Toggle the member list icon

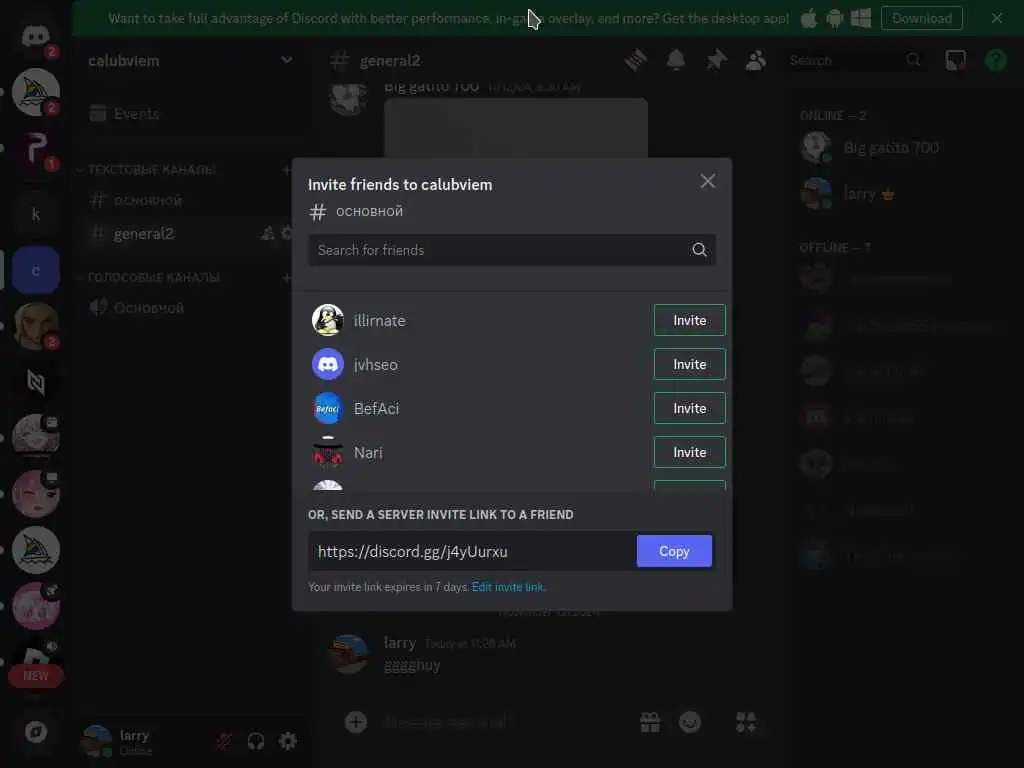(x=756, y=60)
